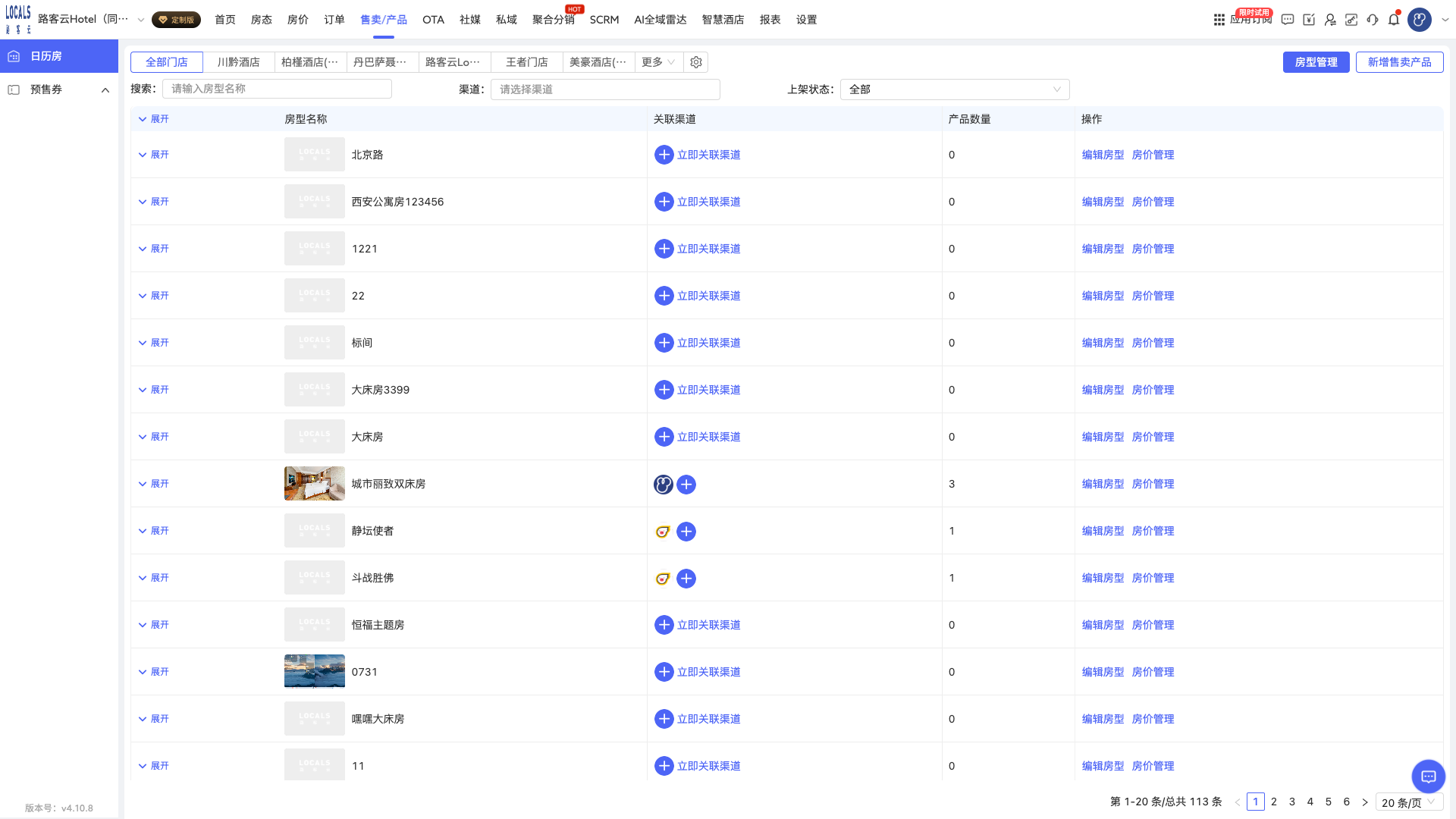Expand the hotel name switcher dropdown
Image resolution: width=1456 pixels, height=819 pixels.
(x=140, y=20)
